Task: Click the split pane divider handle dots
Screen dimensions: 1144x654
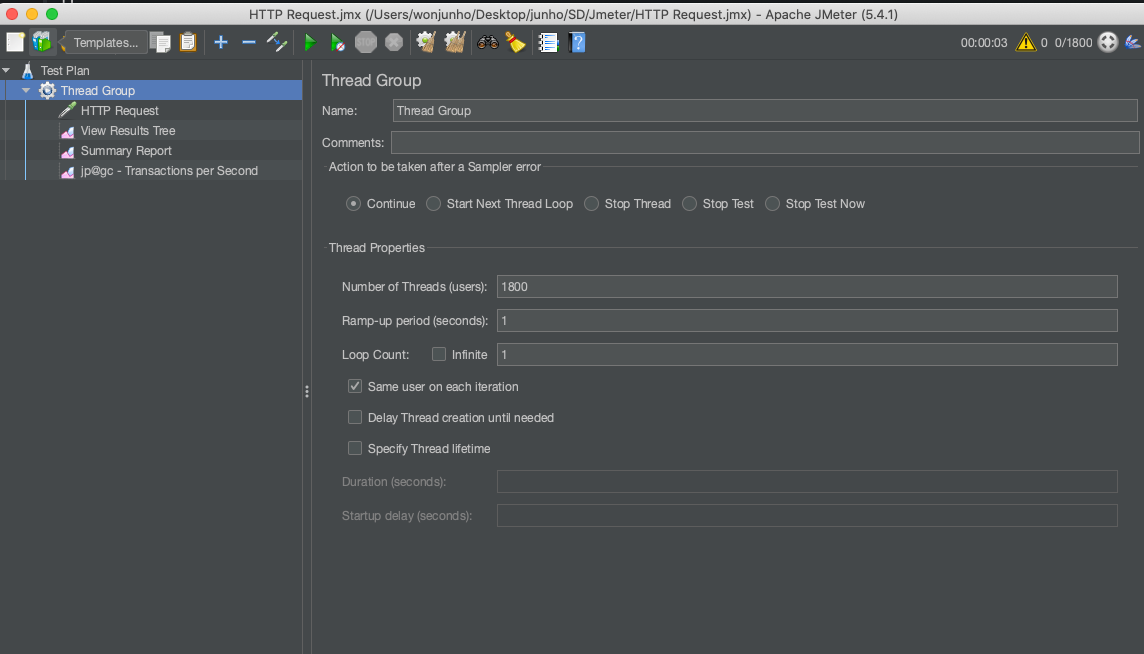Action: (307, 392)
